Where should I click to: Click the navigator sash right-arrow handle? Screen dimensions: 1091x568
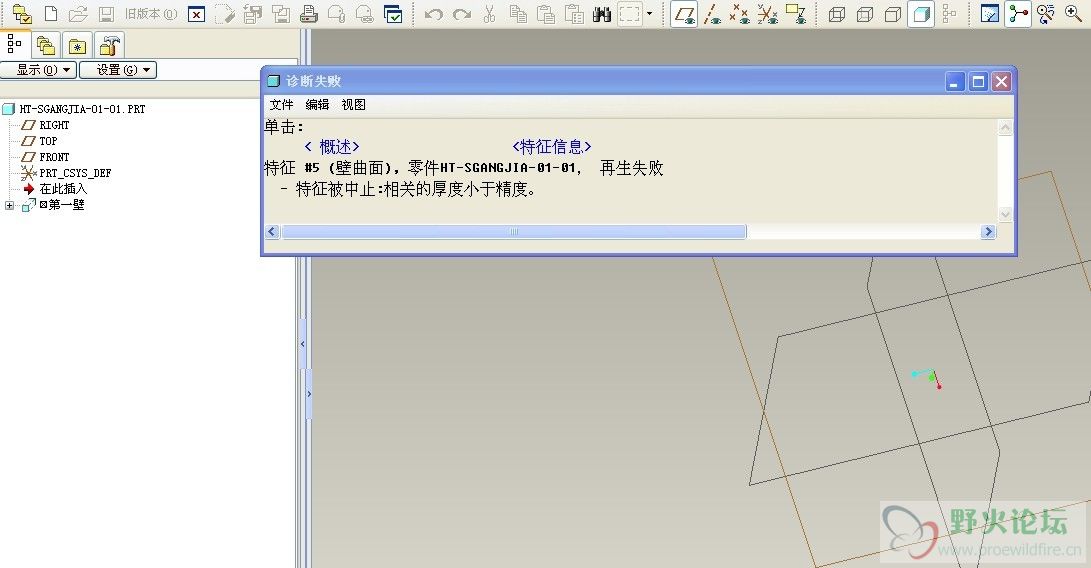(x=308, y=394)
